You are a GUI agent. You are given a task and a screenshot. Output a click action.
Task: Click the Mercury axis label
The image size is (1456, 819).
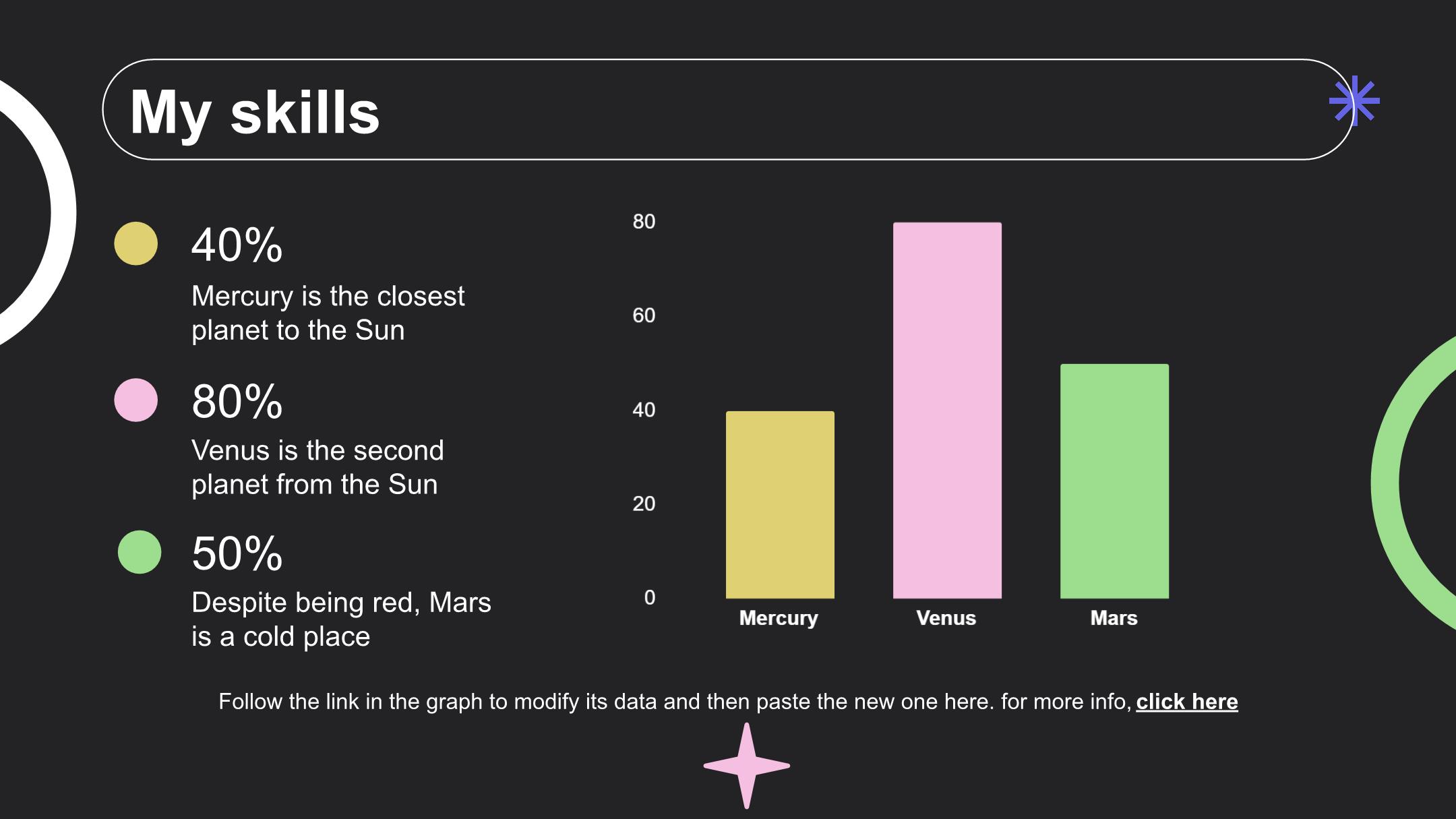779,618
